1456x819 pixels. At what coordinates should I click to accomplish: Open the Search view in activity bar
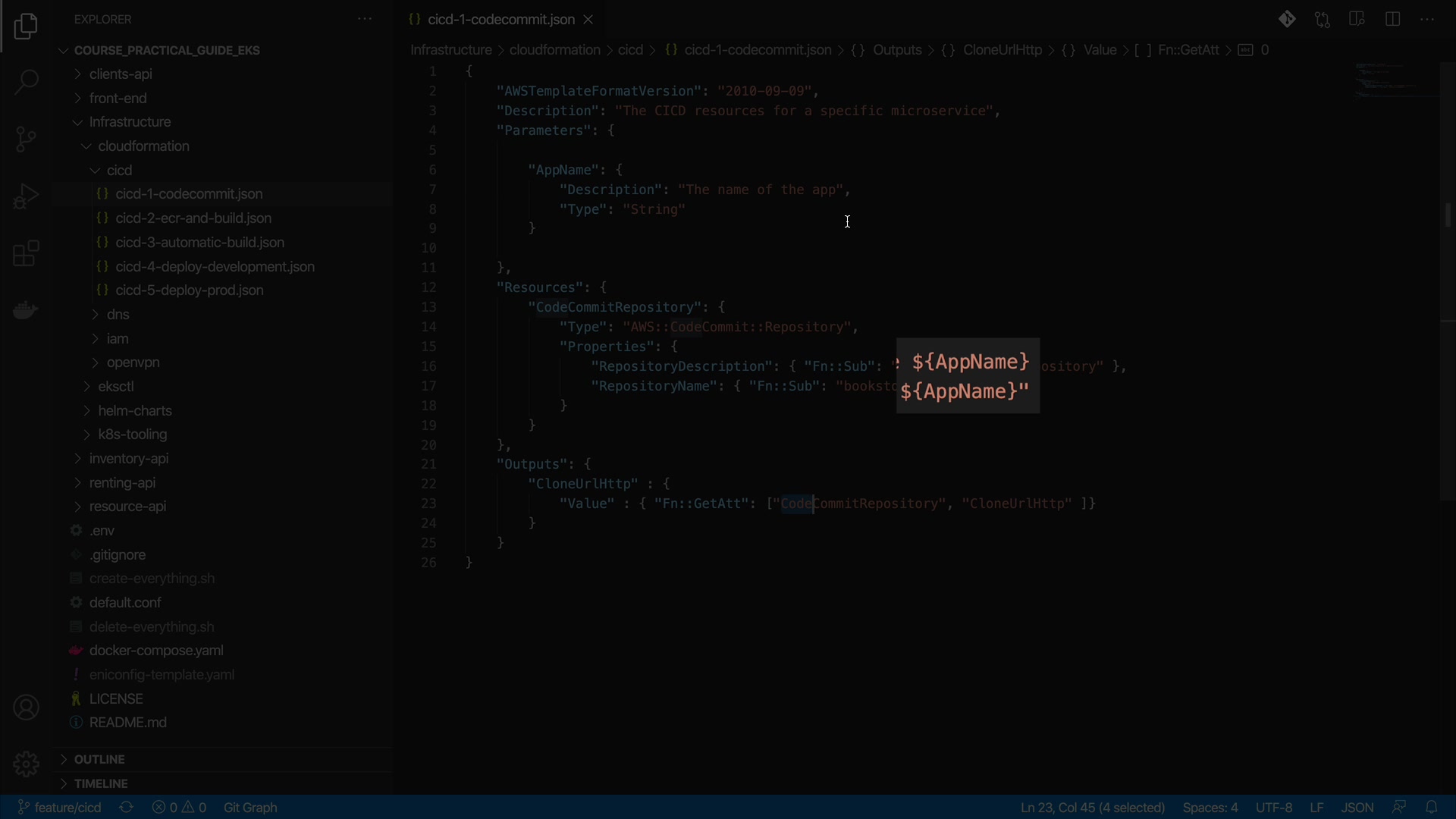pos(26,82)
